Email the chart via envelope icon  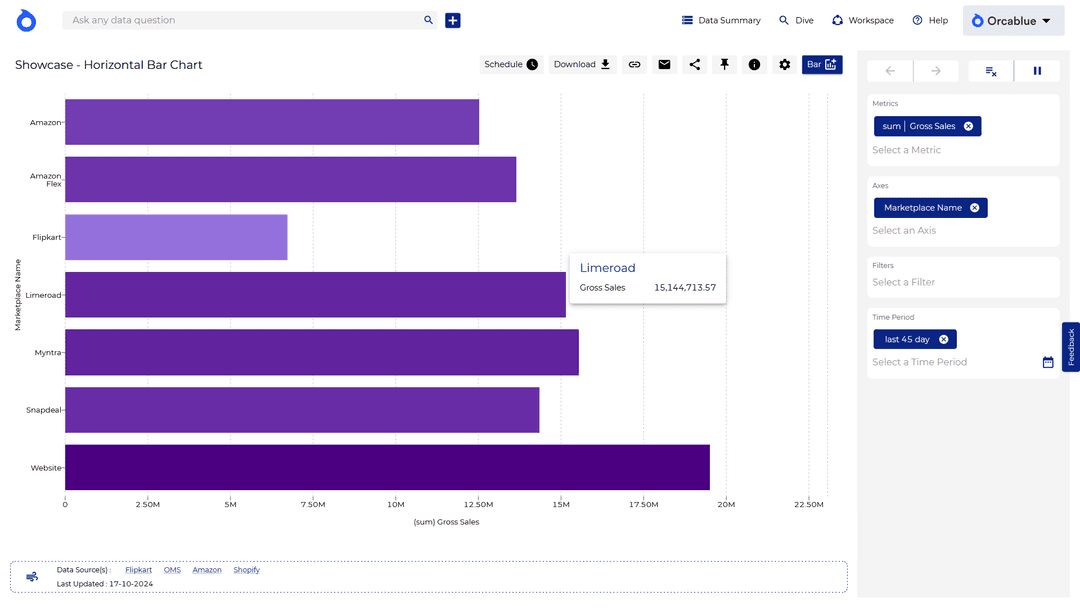(664, 65)
